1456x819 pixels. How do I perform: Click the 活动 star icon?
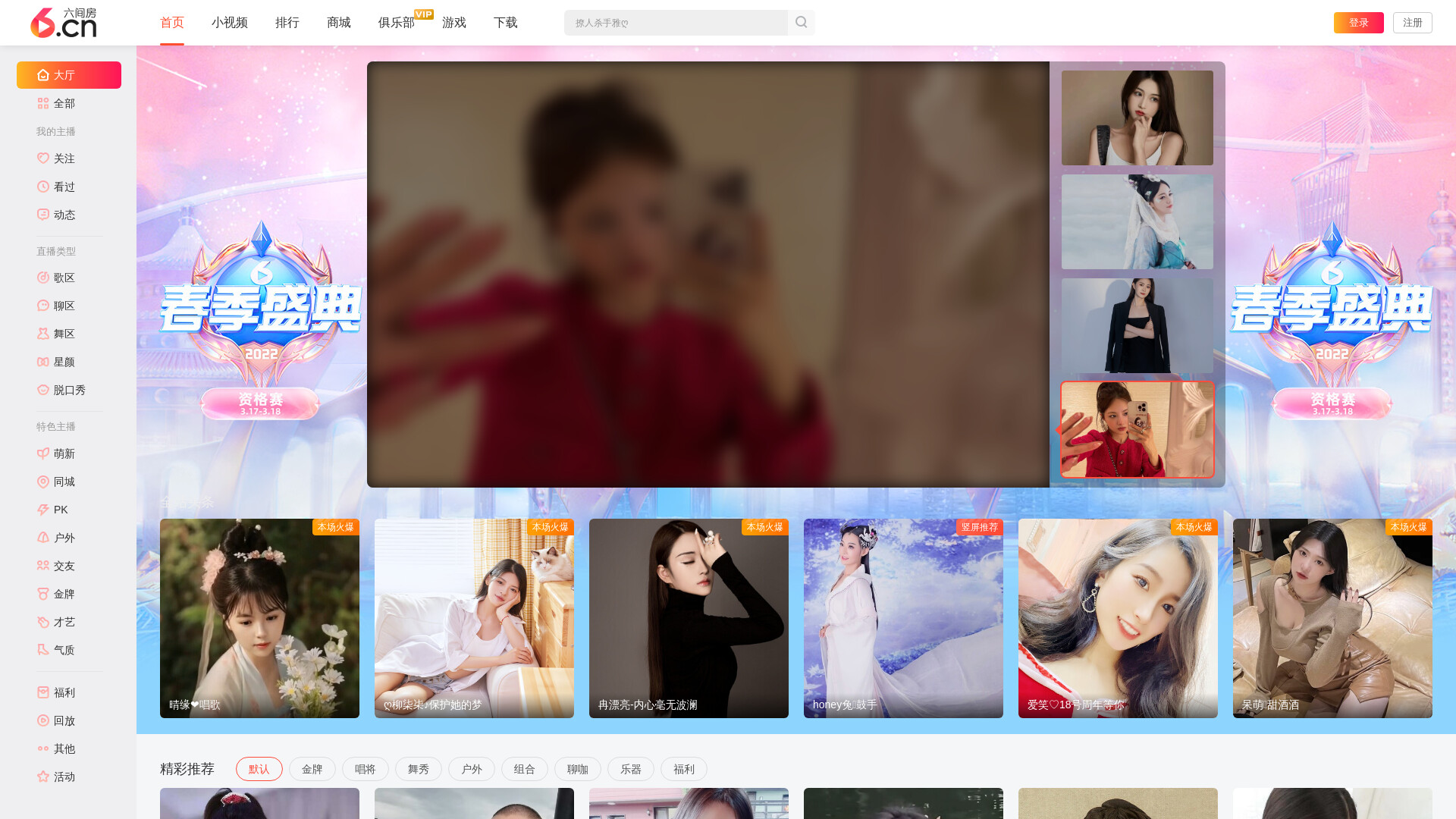[43, 777]
